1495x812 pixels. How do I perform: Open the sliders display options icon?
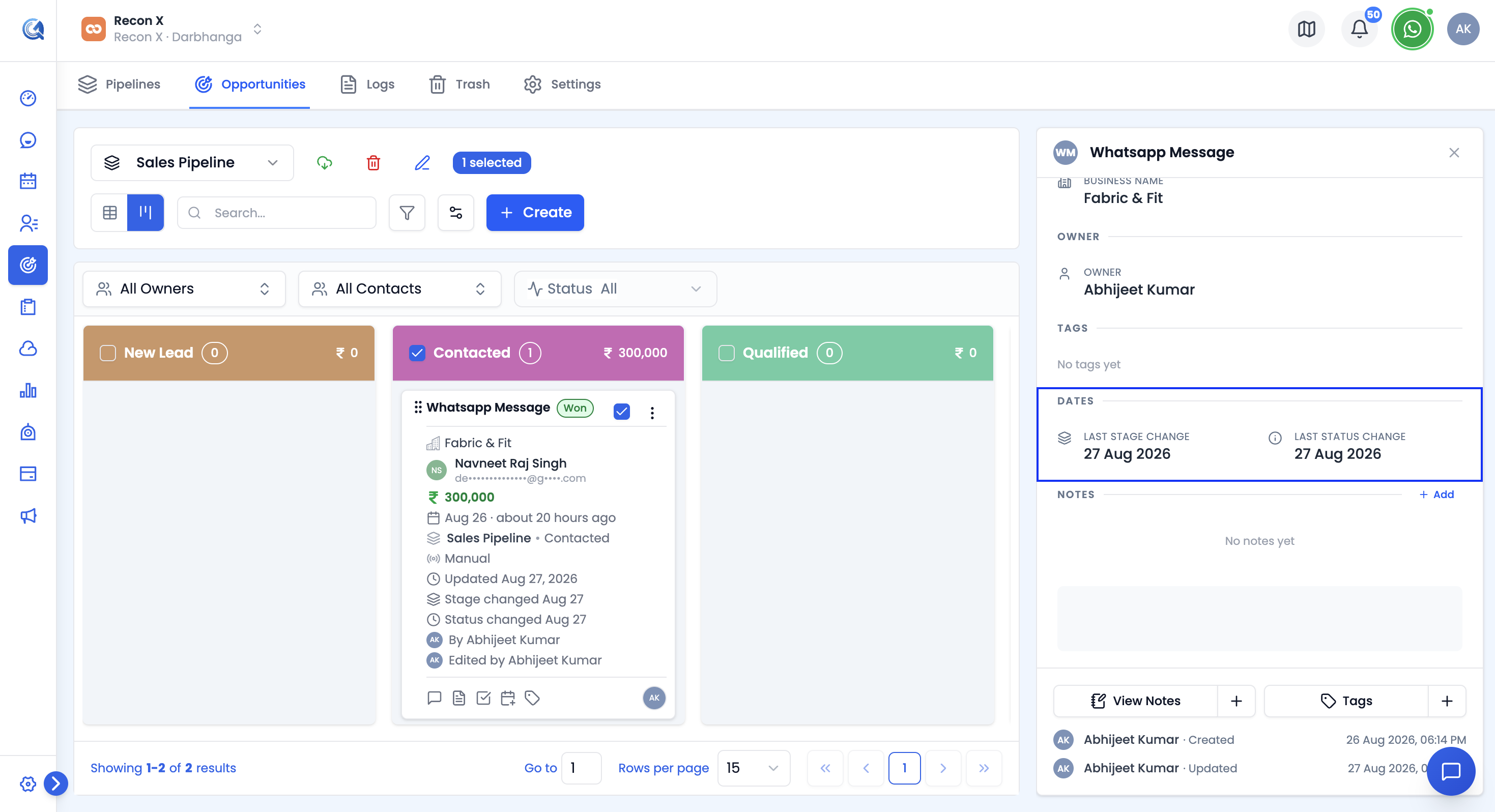coord(455,213)
